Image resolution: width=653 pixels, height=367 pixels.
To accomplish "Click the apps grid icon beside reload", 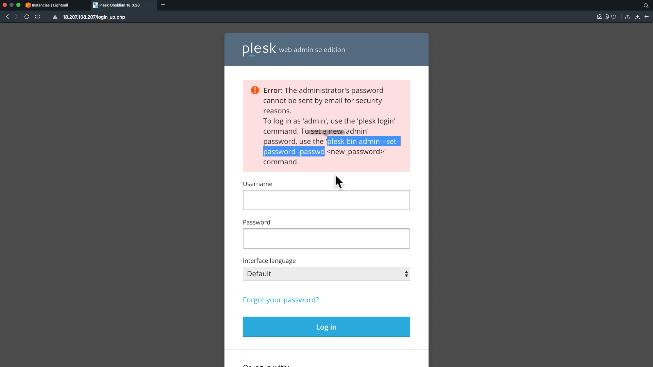I will pos(37,17).
